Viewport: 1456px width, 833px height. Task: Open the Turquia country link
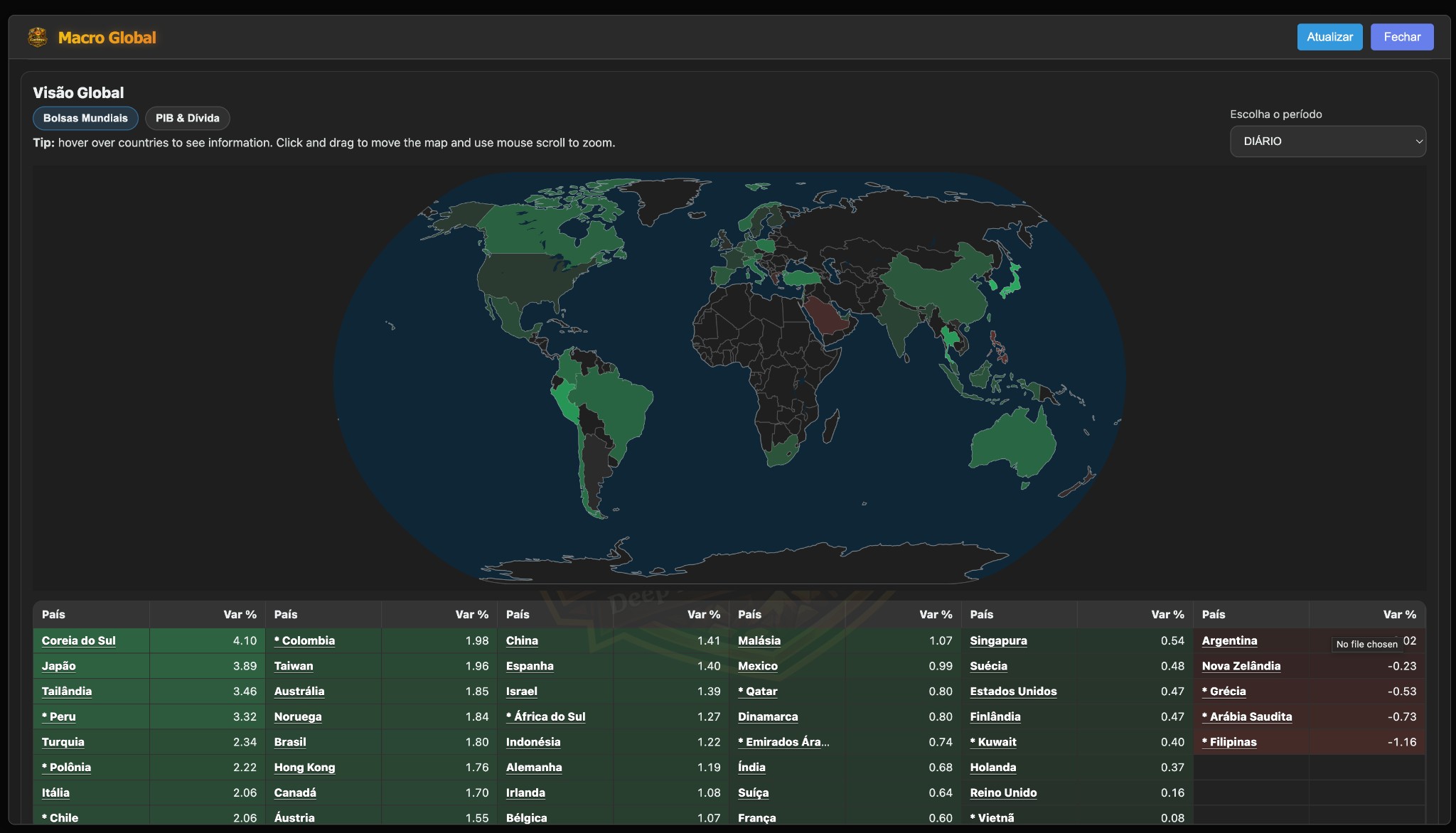[63, 741]
